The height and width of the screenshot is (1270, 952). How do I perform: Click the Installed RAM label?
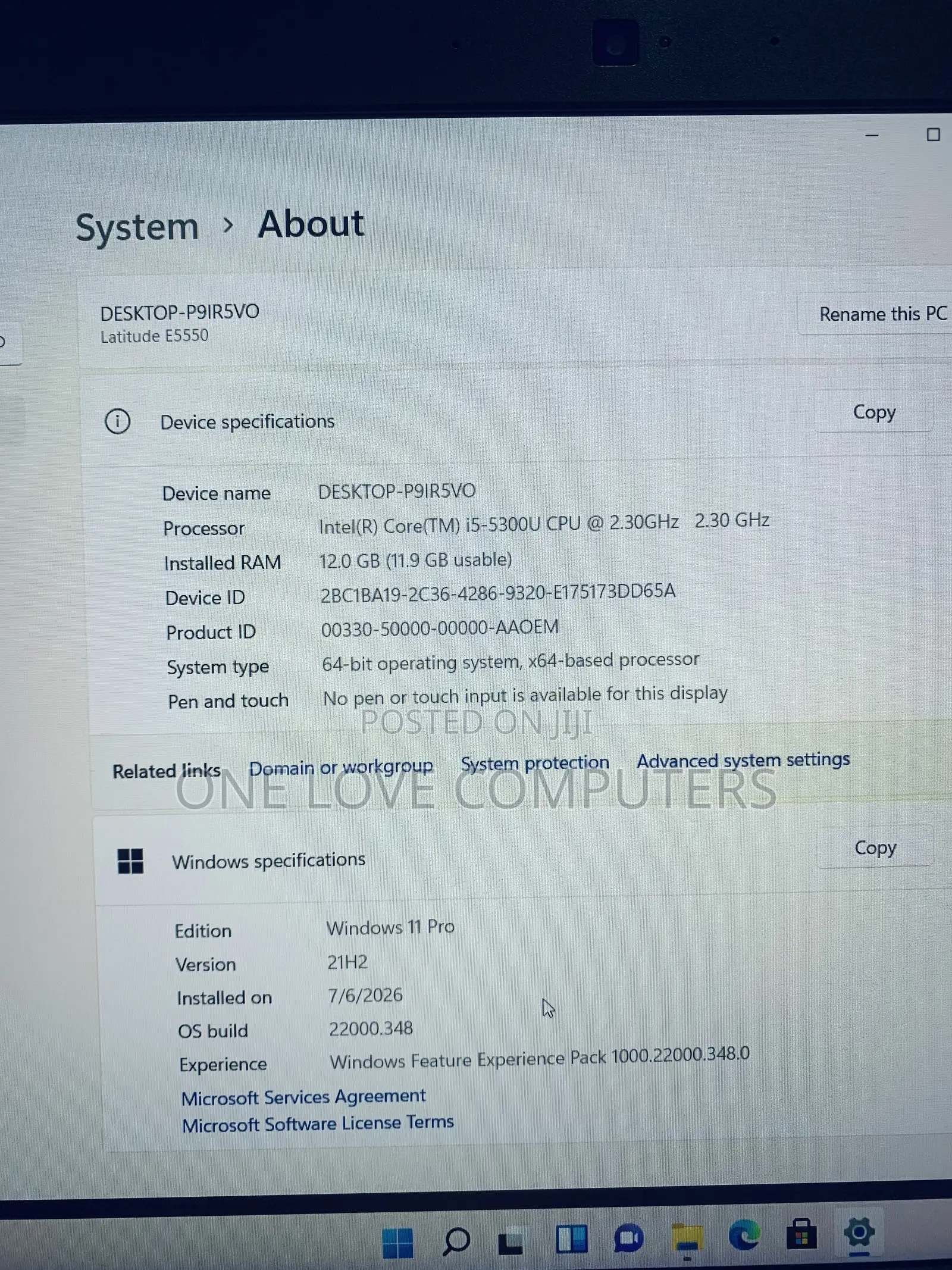(223, 562)
